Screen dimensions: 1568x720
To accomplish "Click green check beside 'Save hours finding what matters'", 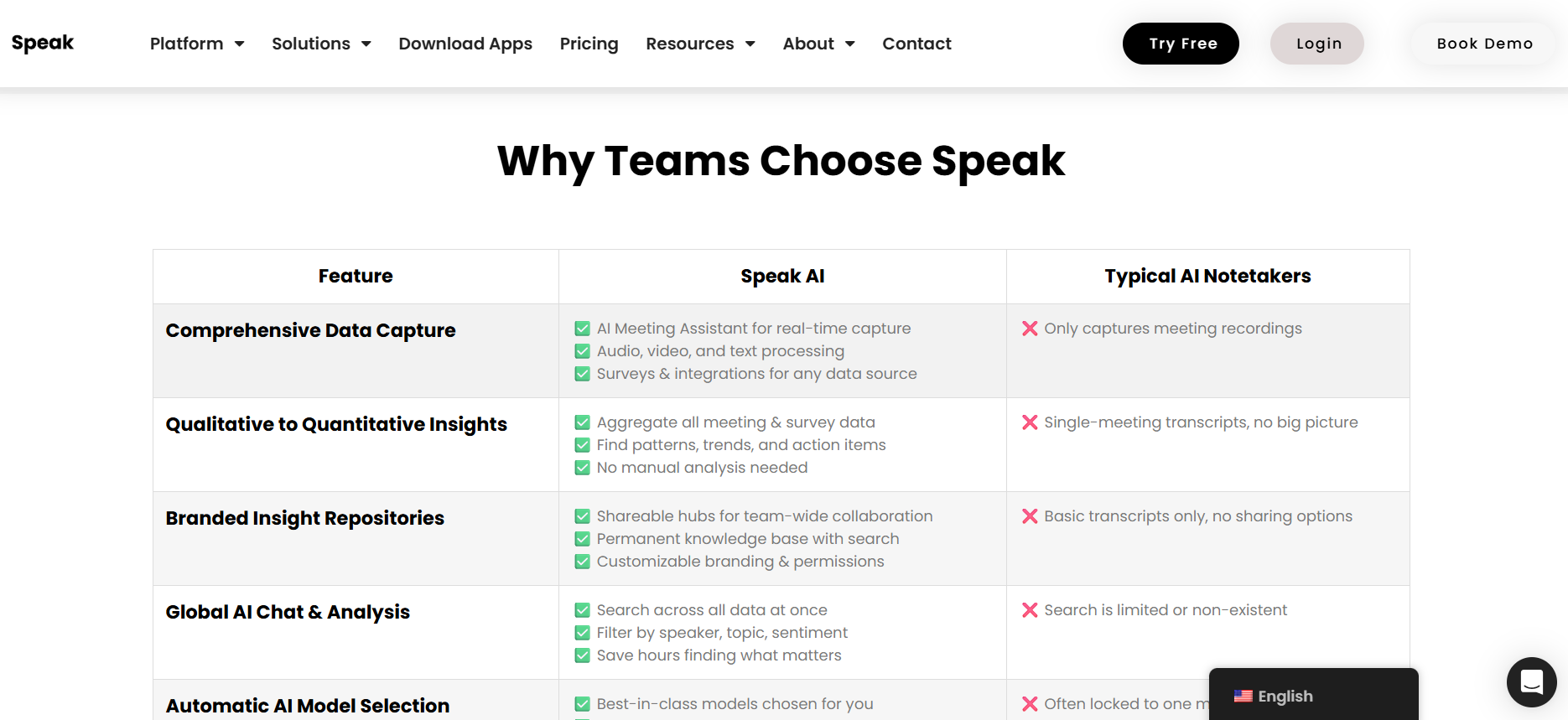I will pos(582,655).
